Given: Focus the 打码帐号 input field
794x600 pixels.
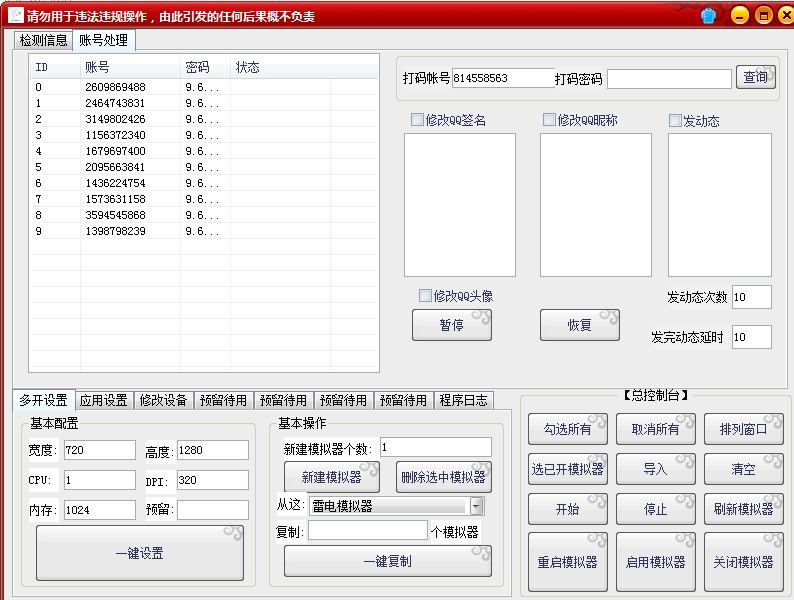Looking at the screenshot, I should pos(503,78).
